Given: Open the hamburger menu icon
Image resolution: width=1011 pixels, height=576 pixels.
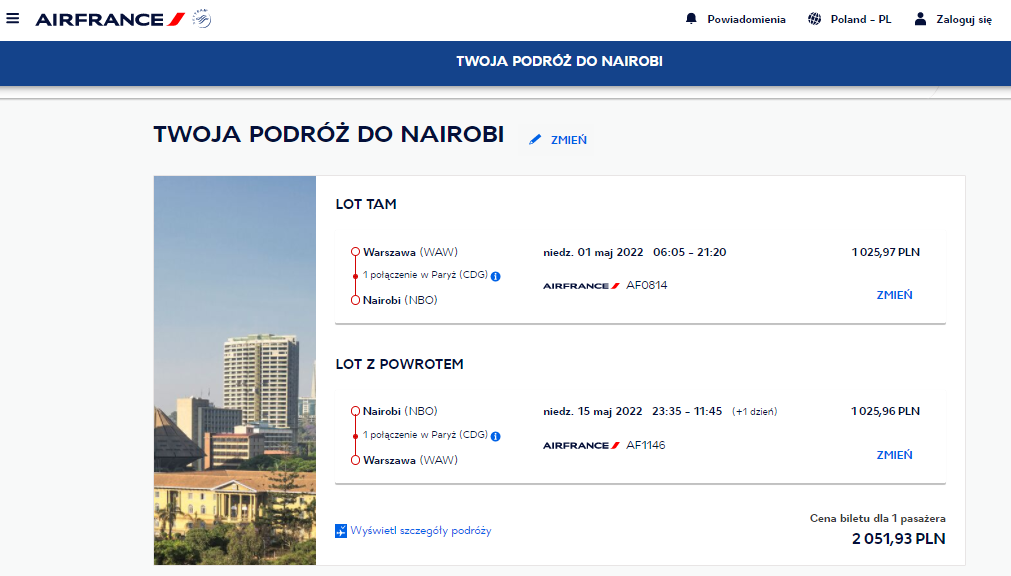Looking at the screenshot, I should pyautogui.click(x=13, y=18).
